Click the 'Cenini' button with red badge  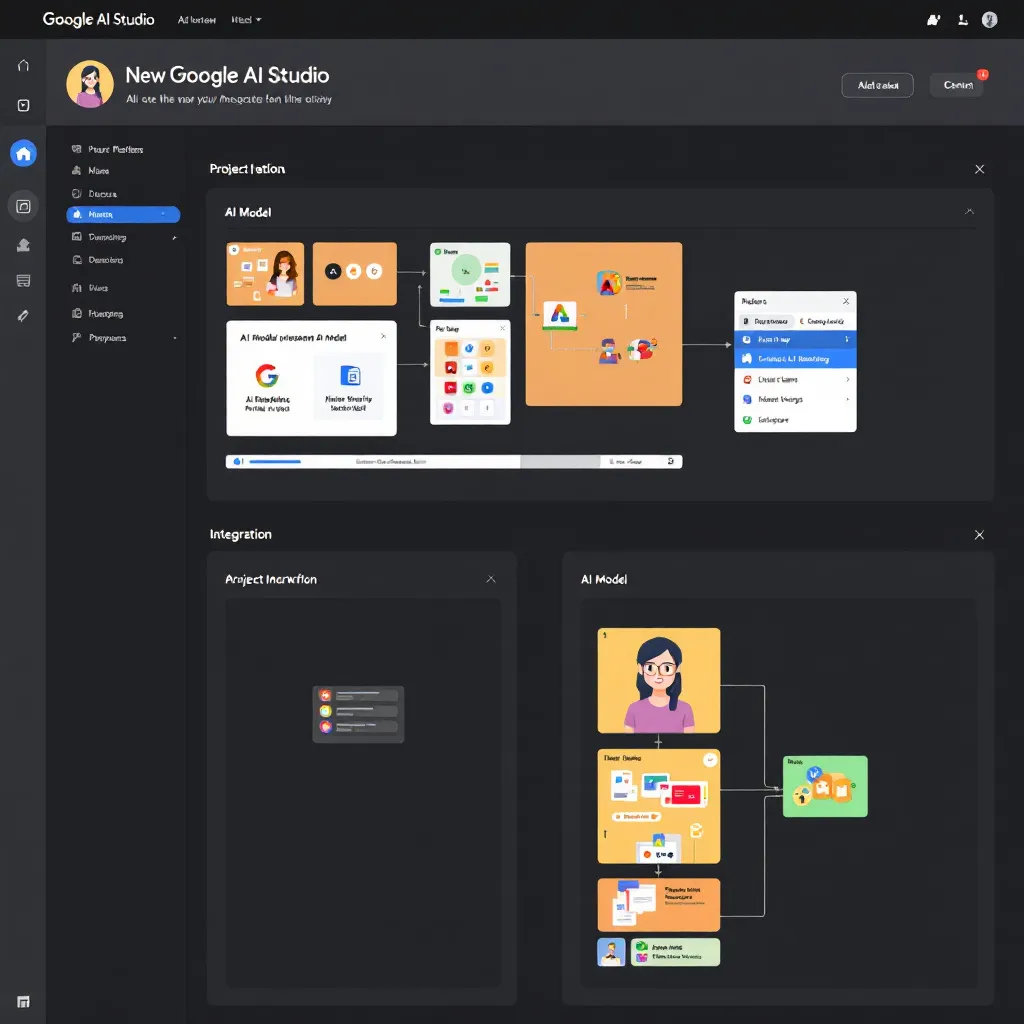tap(957, 86)
